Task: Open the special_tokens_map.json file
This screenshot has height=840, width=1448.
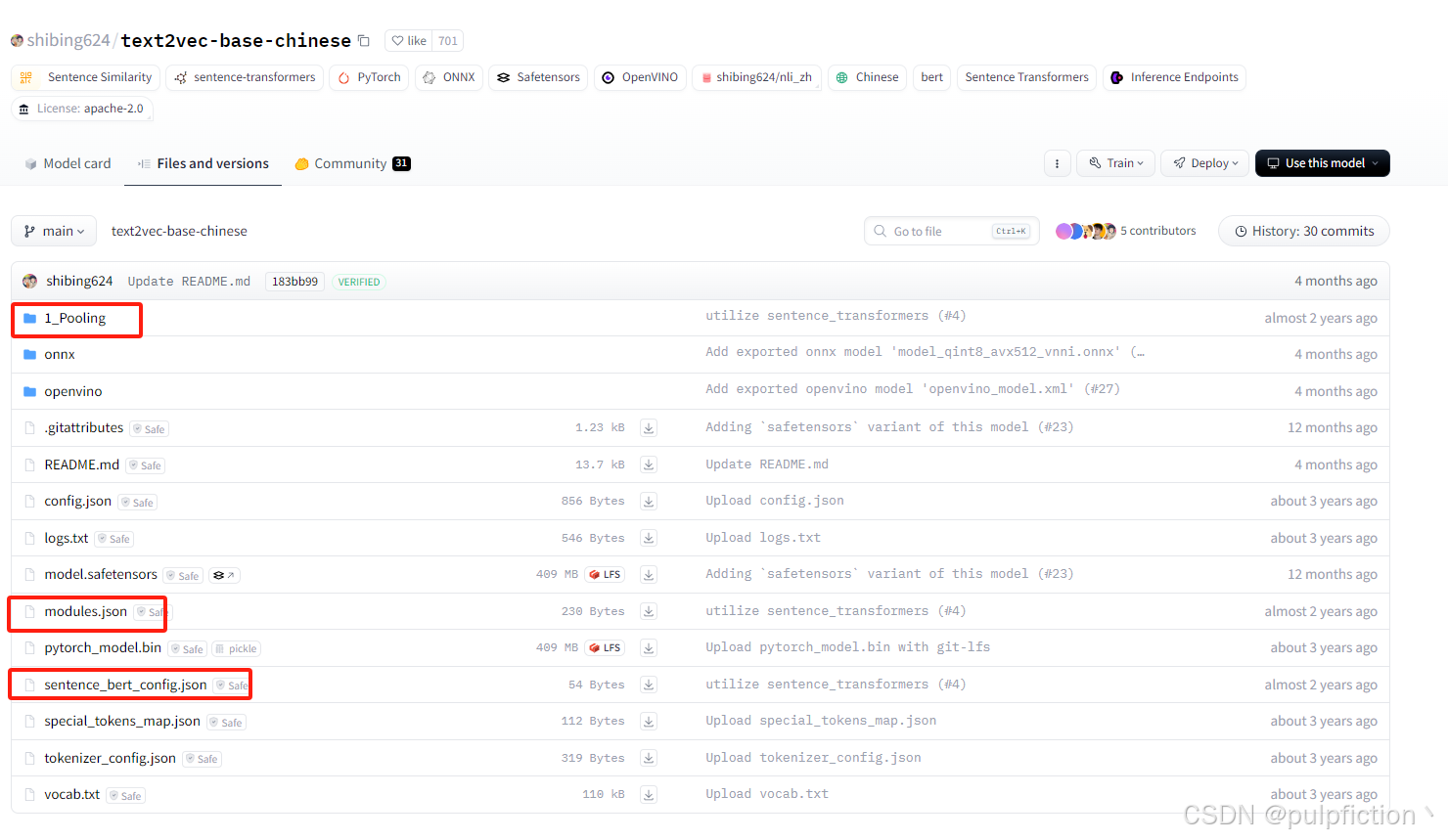Action: [x=122, y=721]
